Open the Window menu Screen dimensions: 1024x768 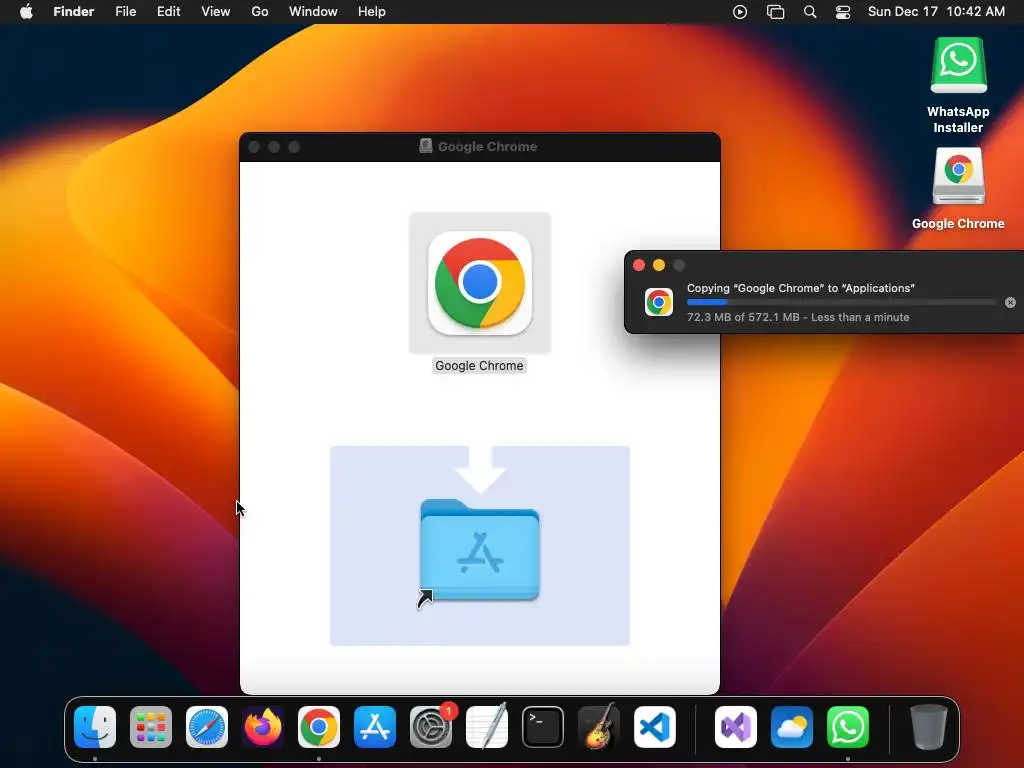click(x=313, y=11)
